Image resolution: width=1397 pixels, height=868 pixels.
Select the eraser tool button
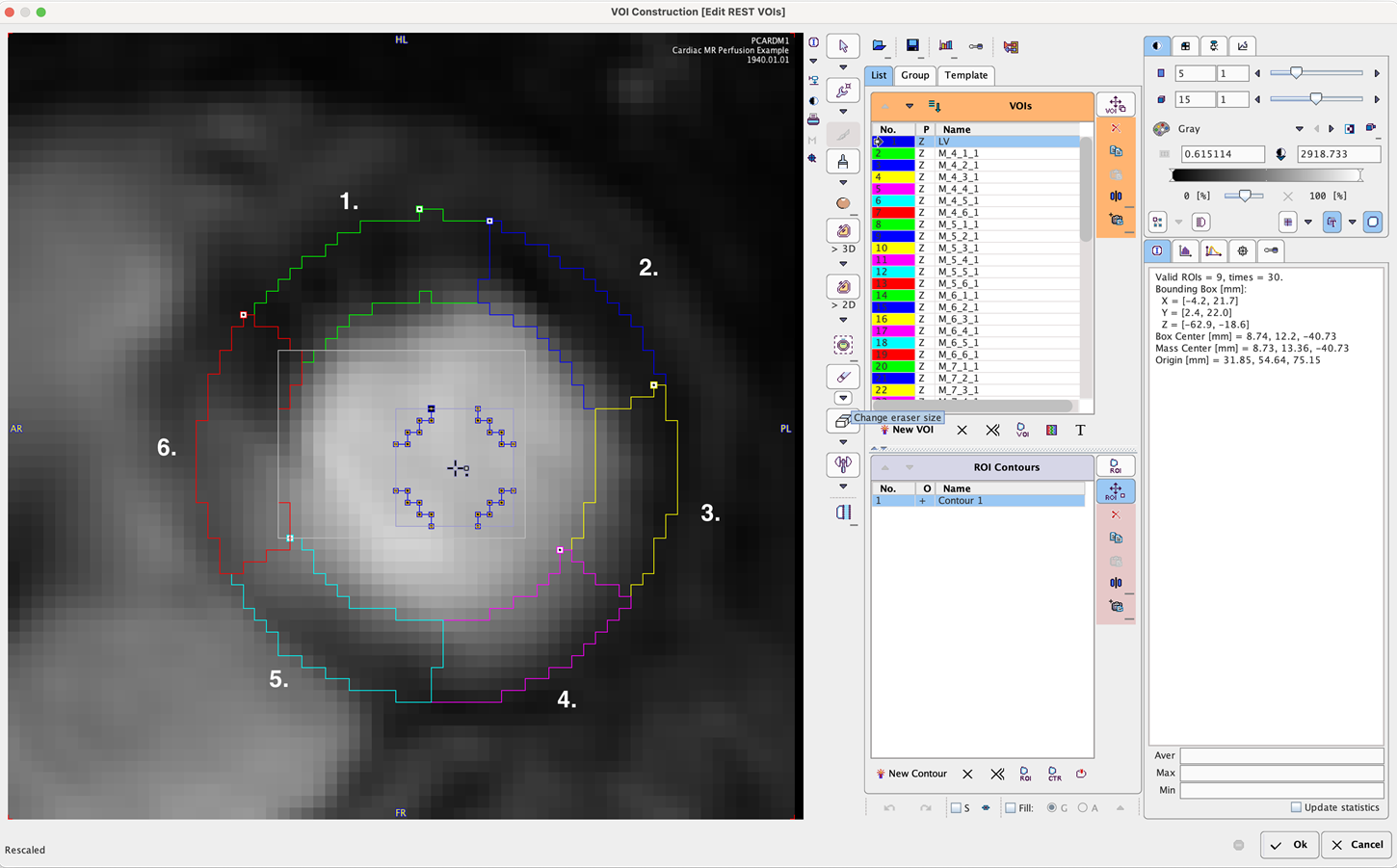tap(843, 377)
